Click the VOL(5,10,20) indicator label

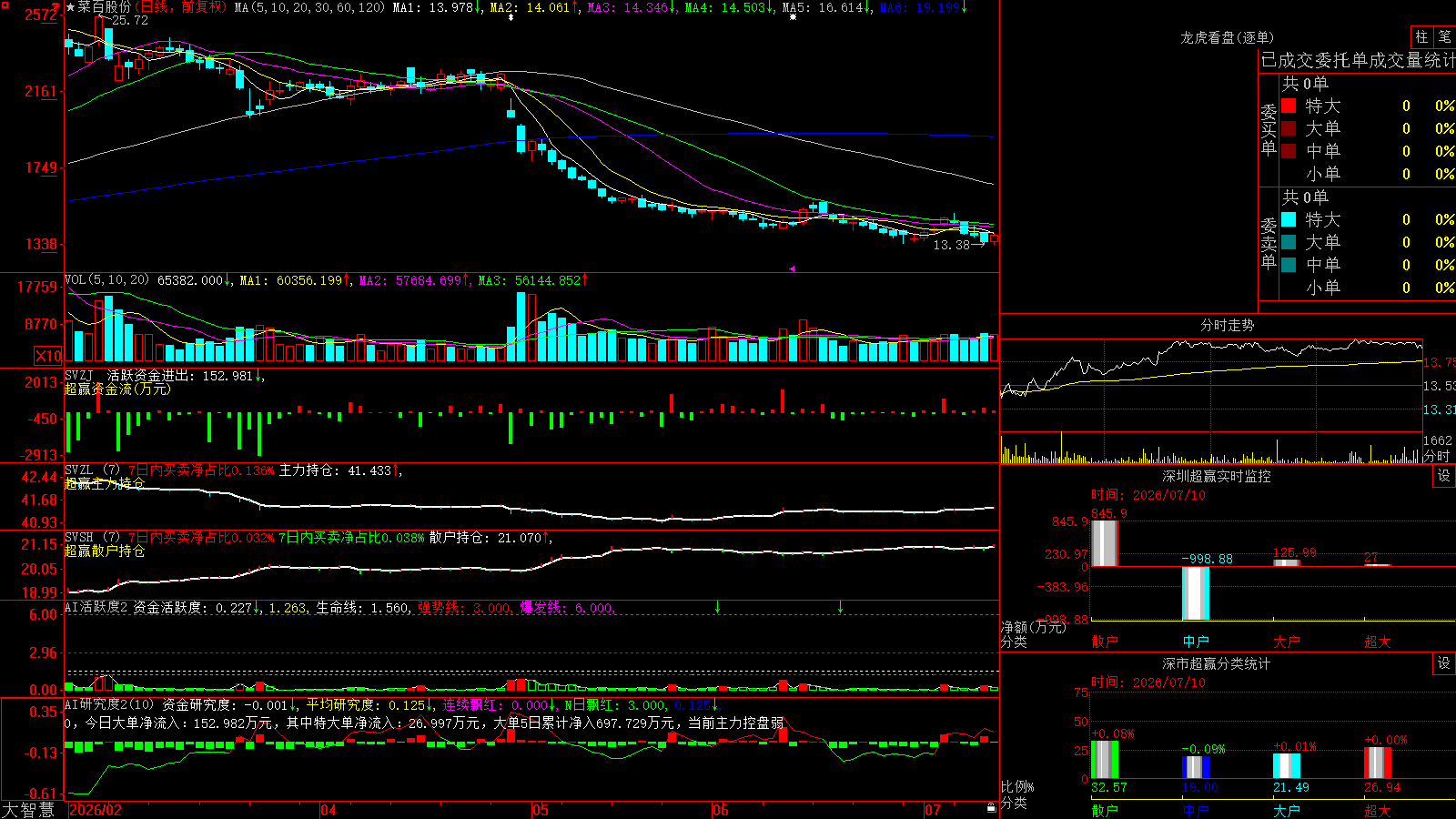coord(107,280)
